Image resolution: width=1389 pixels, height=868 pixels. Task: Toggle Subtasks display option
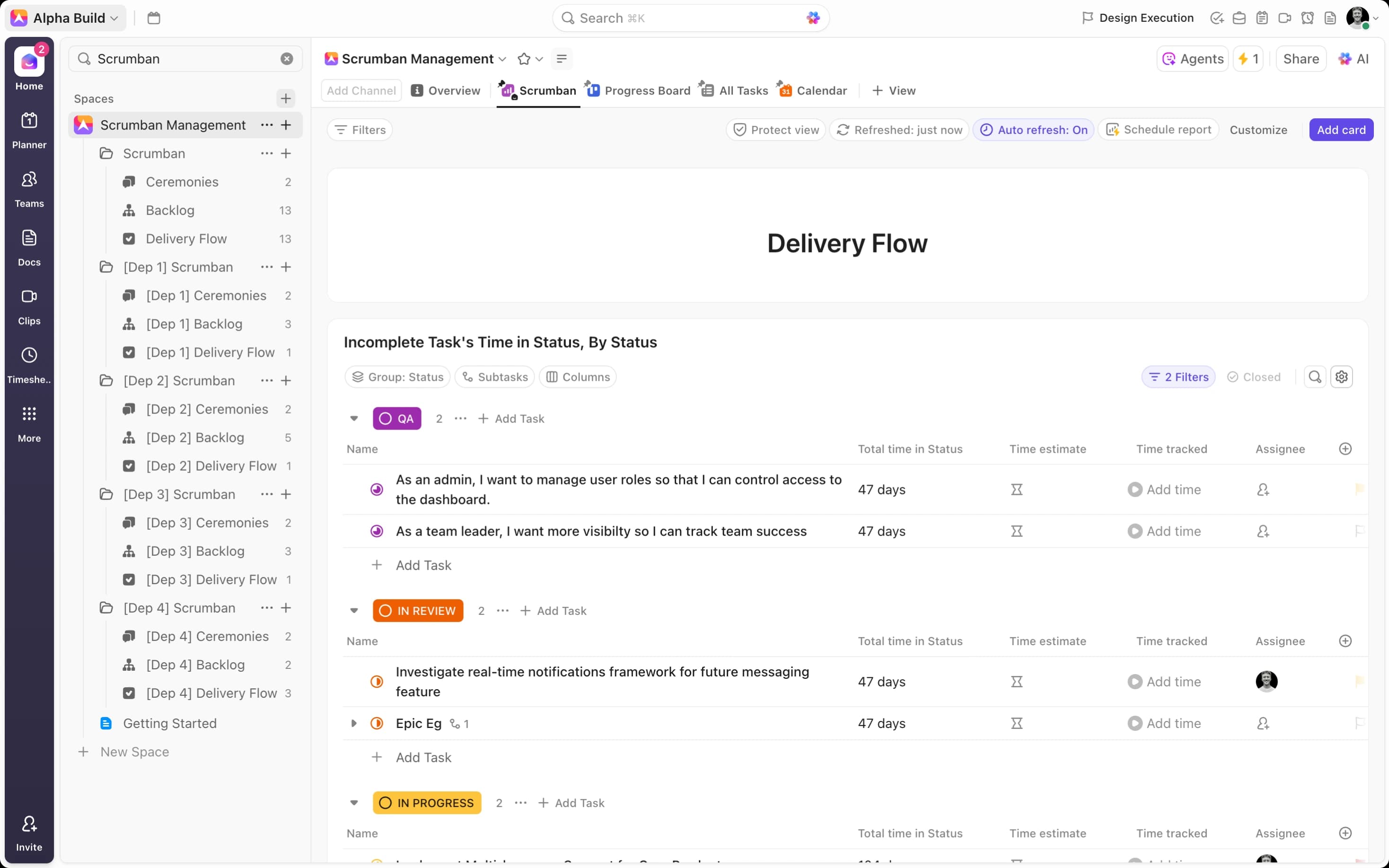(495, 377)
